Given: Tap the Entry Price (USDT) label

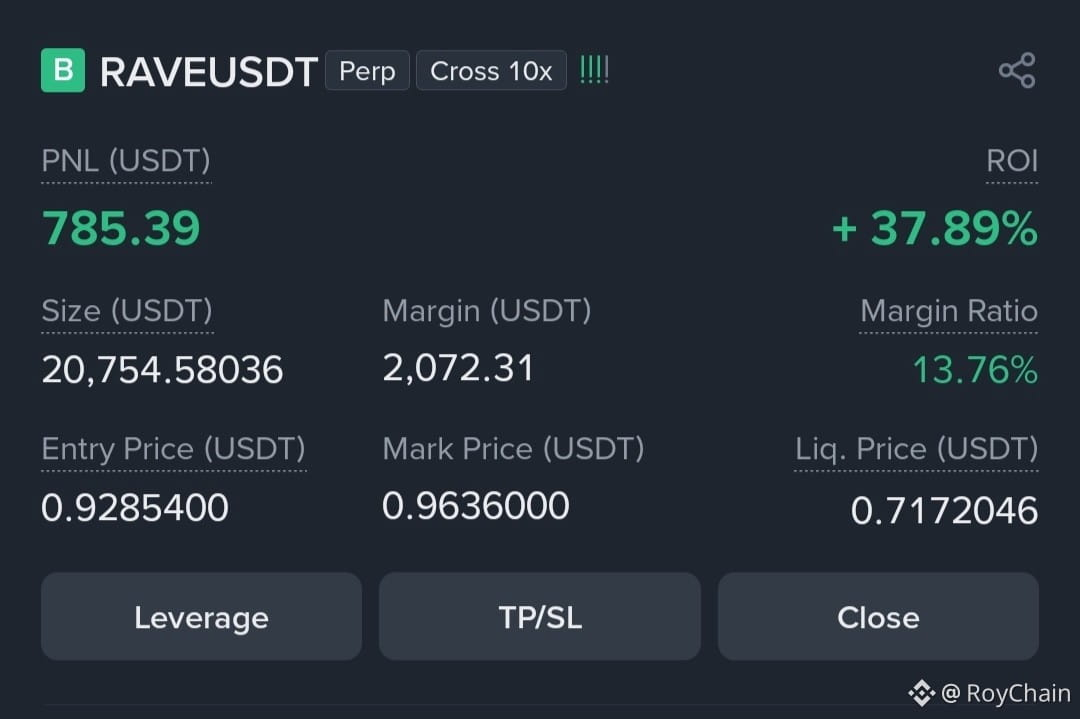Looking at the screenshot, I should [x=174, y=448].
